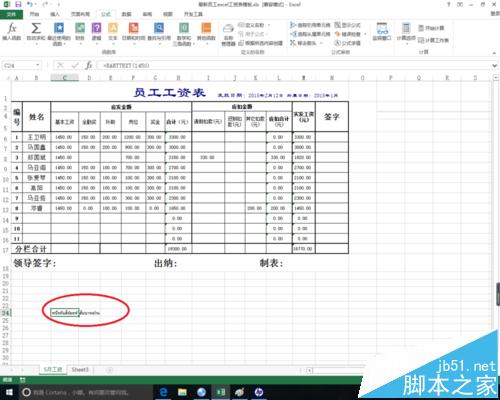
Task: Click the Select All corner button
Action: 6,78
